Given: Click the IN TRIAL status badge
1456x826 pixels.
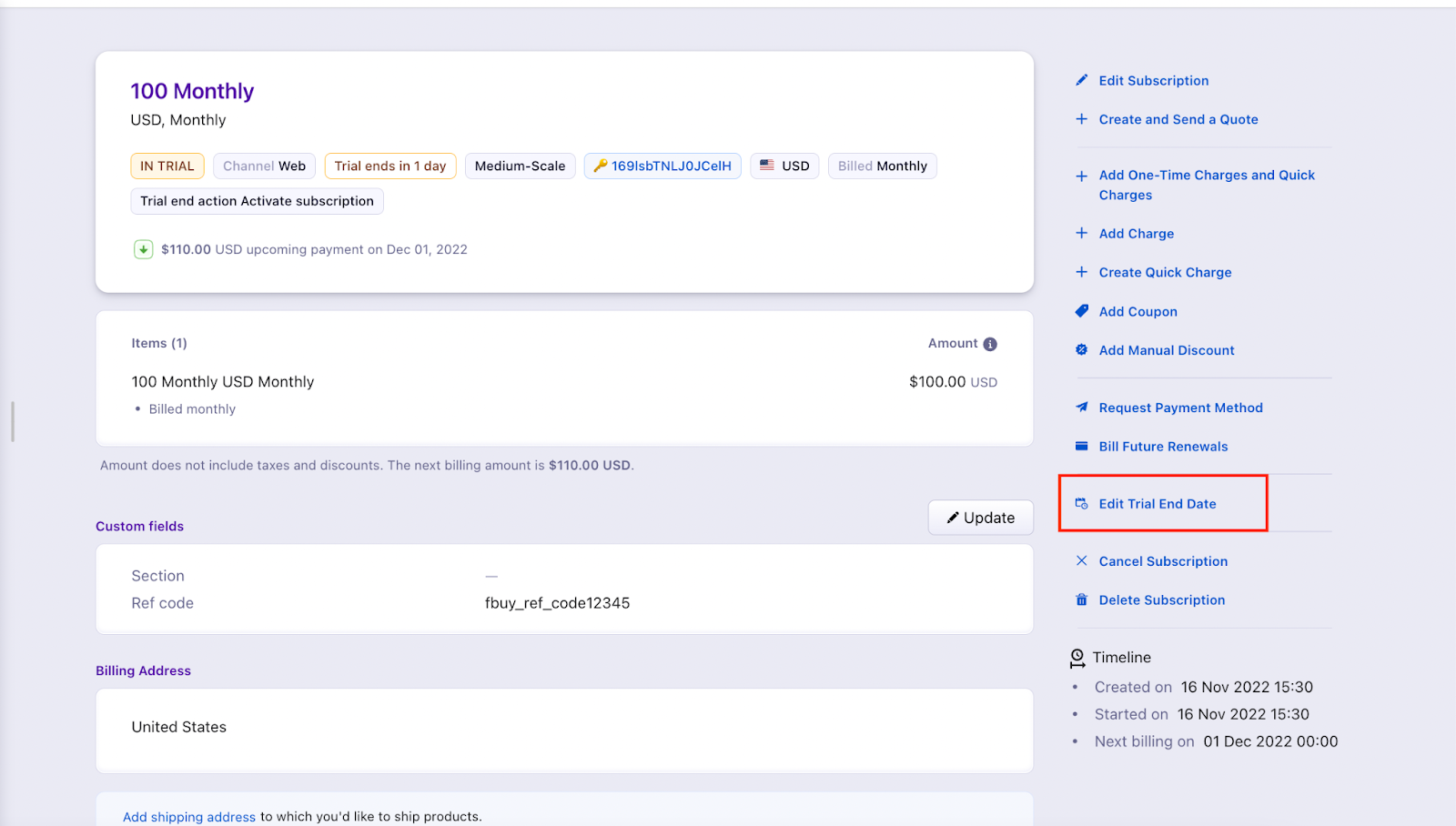Looking at the screenshot, I should 167,166.
